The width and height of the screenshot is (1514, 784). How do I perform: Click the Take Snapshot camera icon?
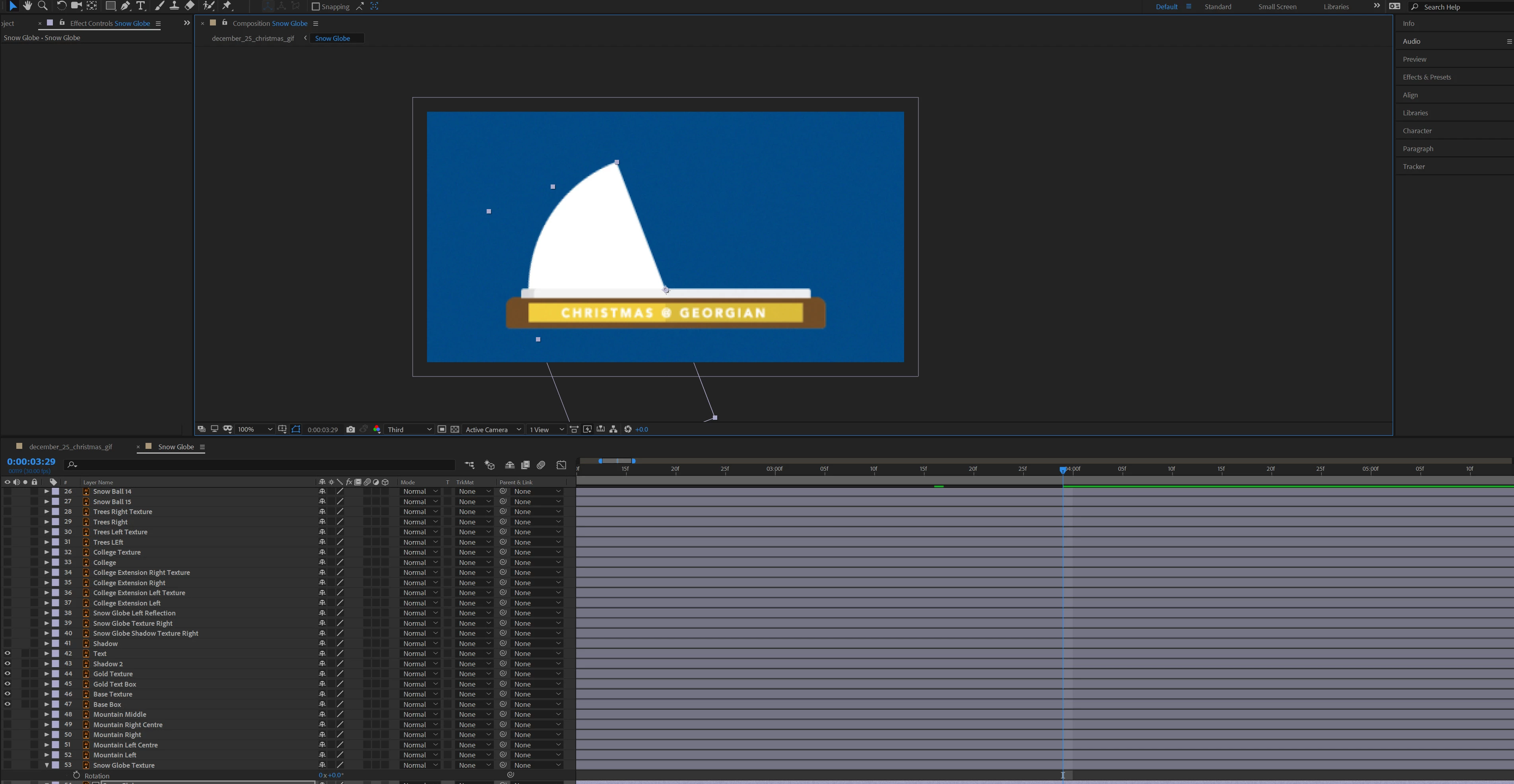coord(350,430)
